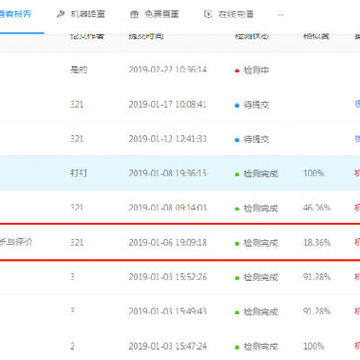Select timestamp 2019-01-08 19:36:15

[x=168, y=173]
